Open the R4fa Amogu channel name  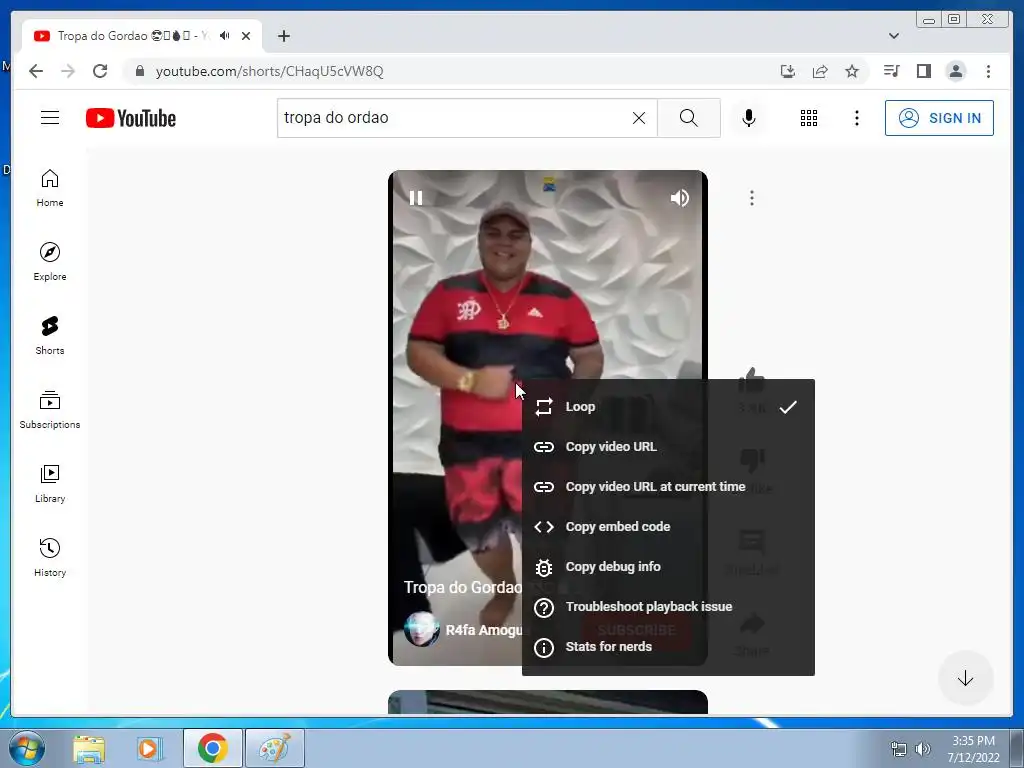[483, 630]
